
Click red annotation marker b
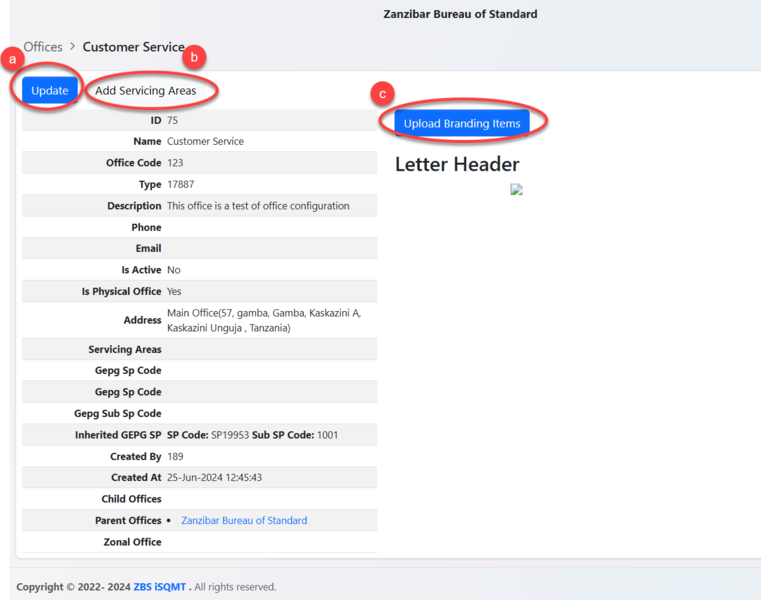[x=196, y=57]
